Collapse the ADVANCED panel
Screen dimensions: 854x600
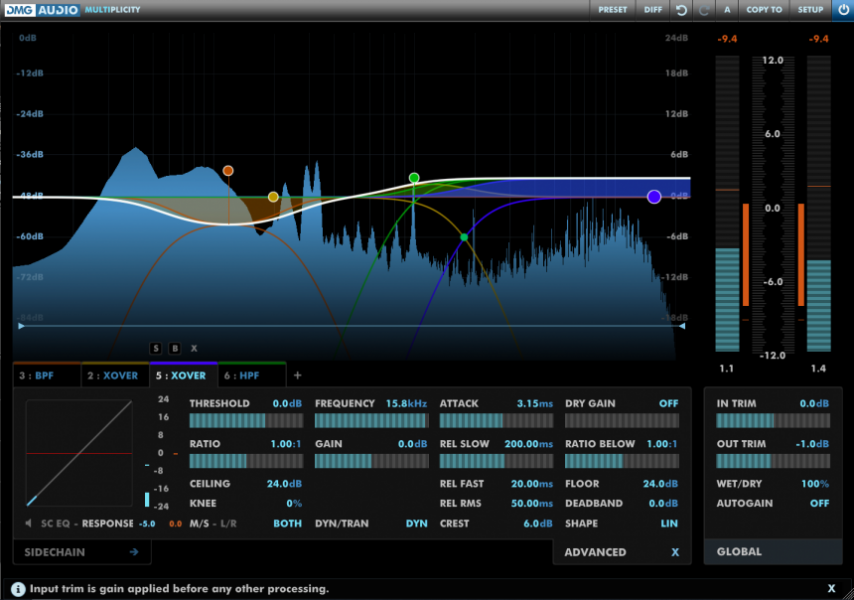point(675,551)
